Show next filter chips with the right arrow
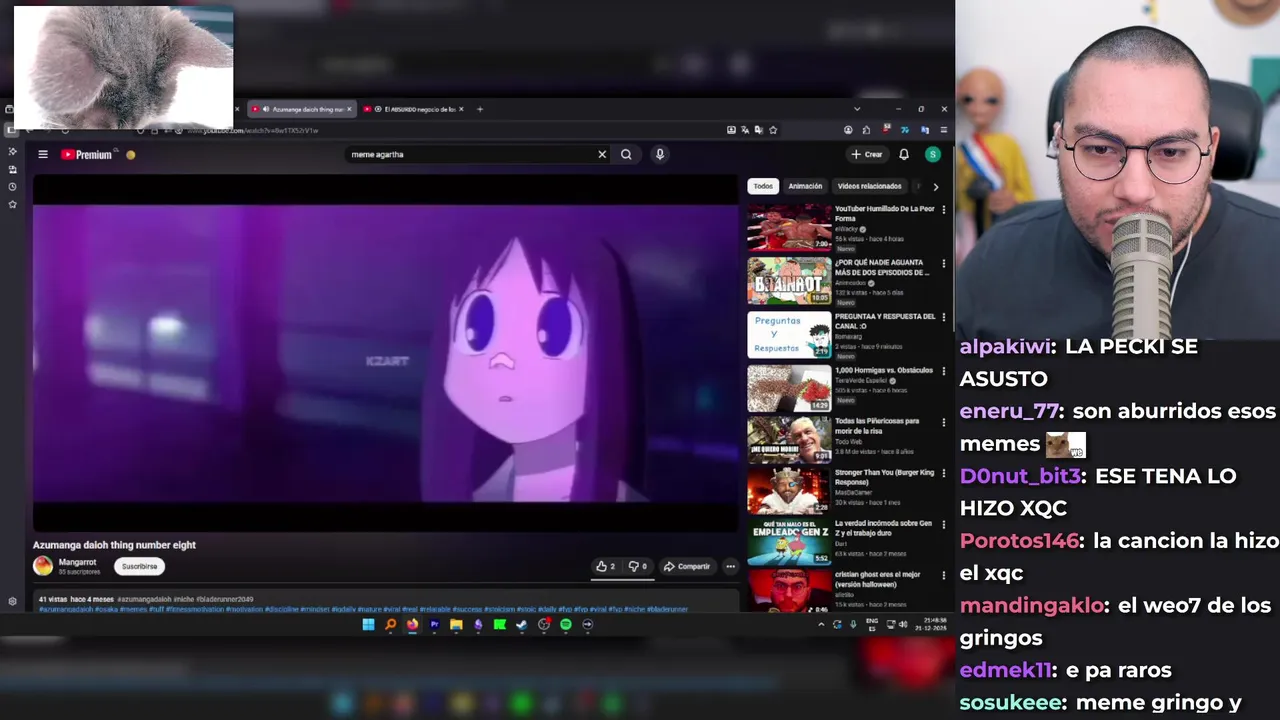Image resolution: width=1280 pixels, height=720 pixels. [x=935, y=187]
